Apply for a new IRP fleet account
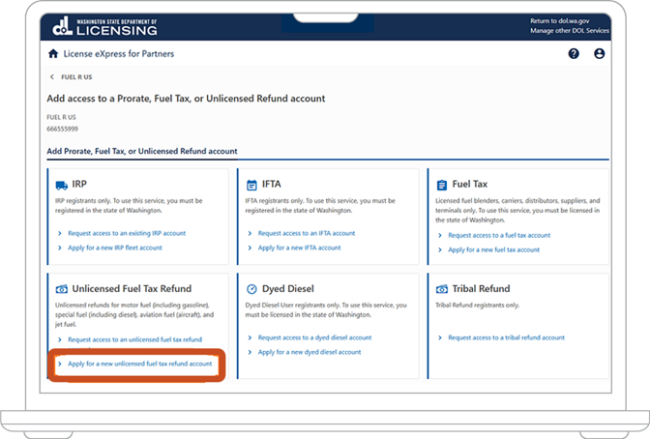Image resolution: width=650 pixels, height=439 pixels. 115,248
